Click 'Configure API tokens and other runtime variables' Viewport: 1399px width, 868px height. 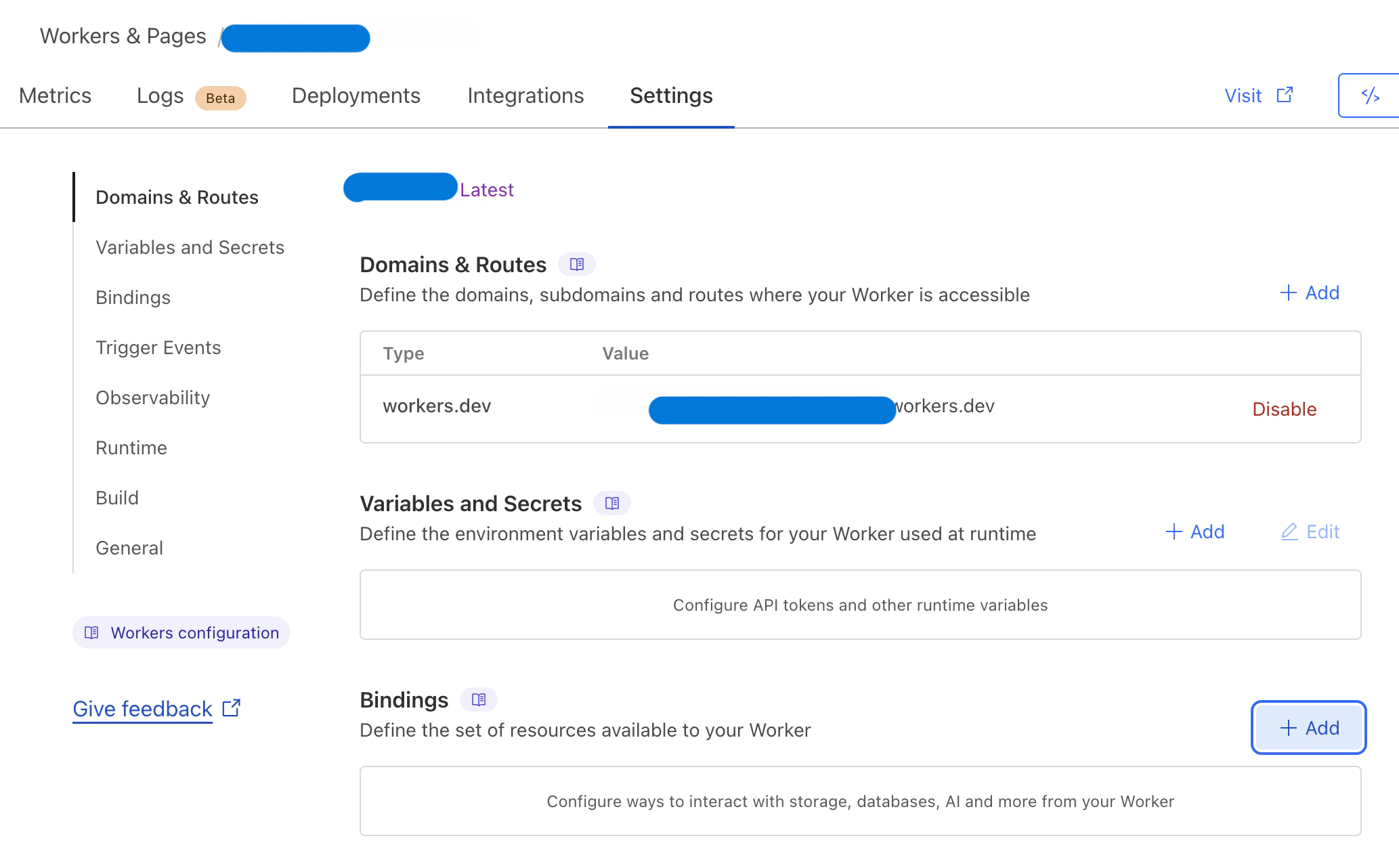click(x=860, y=605)
